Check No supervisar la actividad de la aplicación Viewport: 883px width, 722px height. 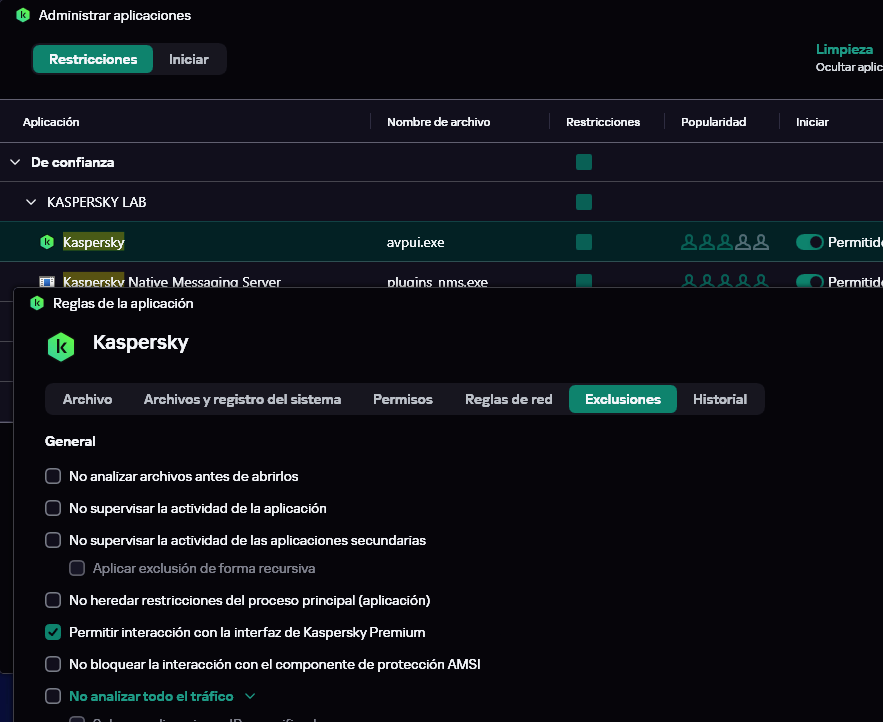point(54,509)
